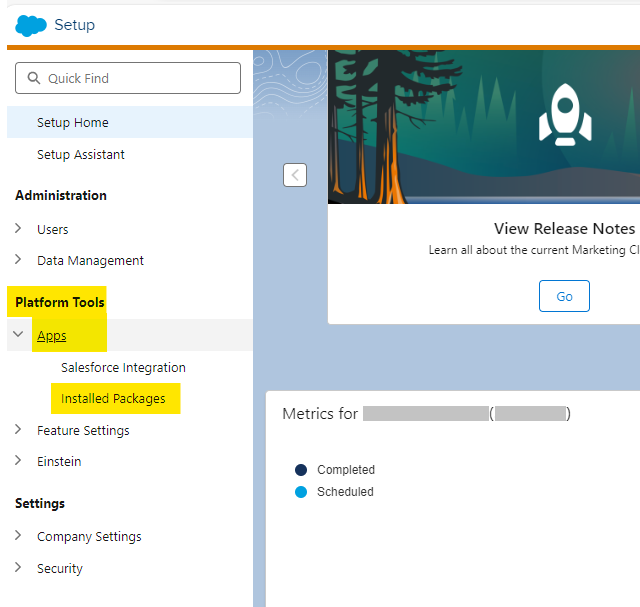This screenshot has height=607, width=640.
Task: Click the magnifier icon in Quick Find
Action: [36, 78]
